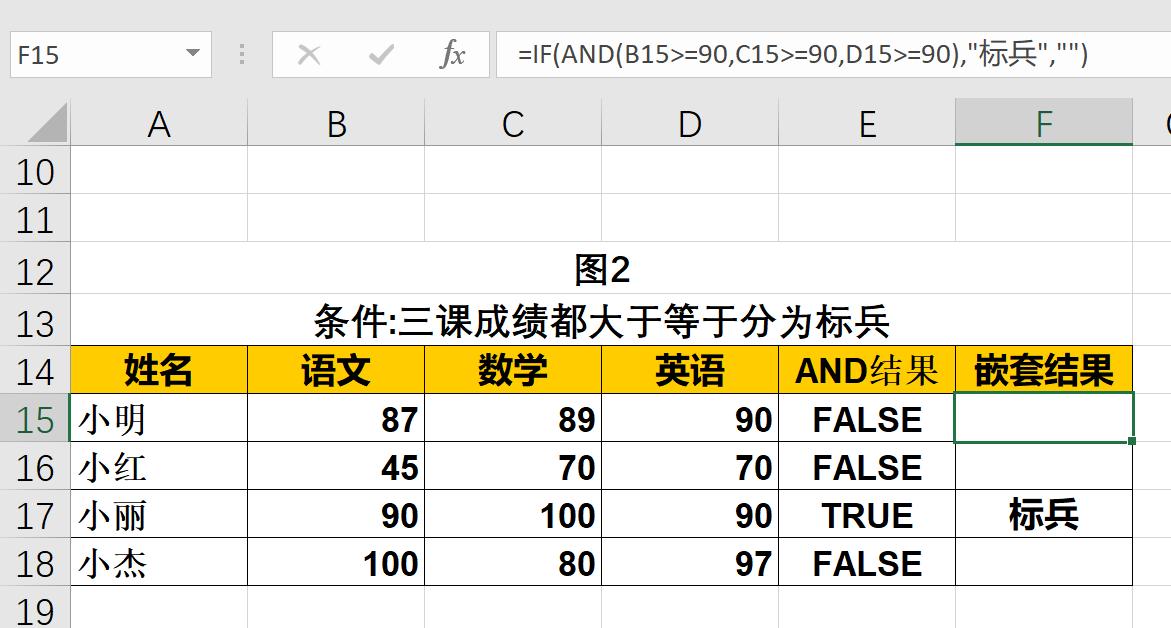The width and height of the screenshot is (1171, 628).
Task: Open the Insert Function fx dialog
Action: pos(452,55)
